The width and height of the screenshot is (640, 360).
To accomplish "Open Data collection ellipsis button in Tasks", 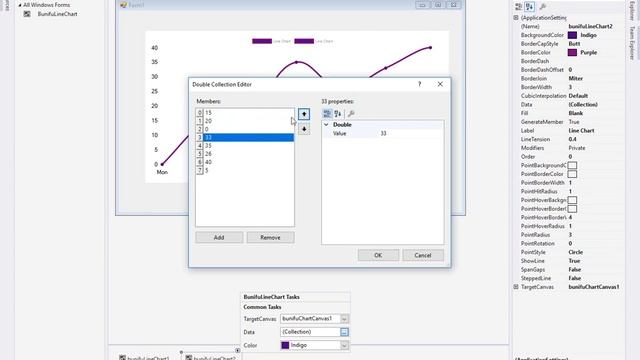I will click(344, 332).
